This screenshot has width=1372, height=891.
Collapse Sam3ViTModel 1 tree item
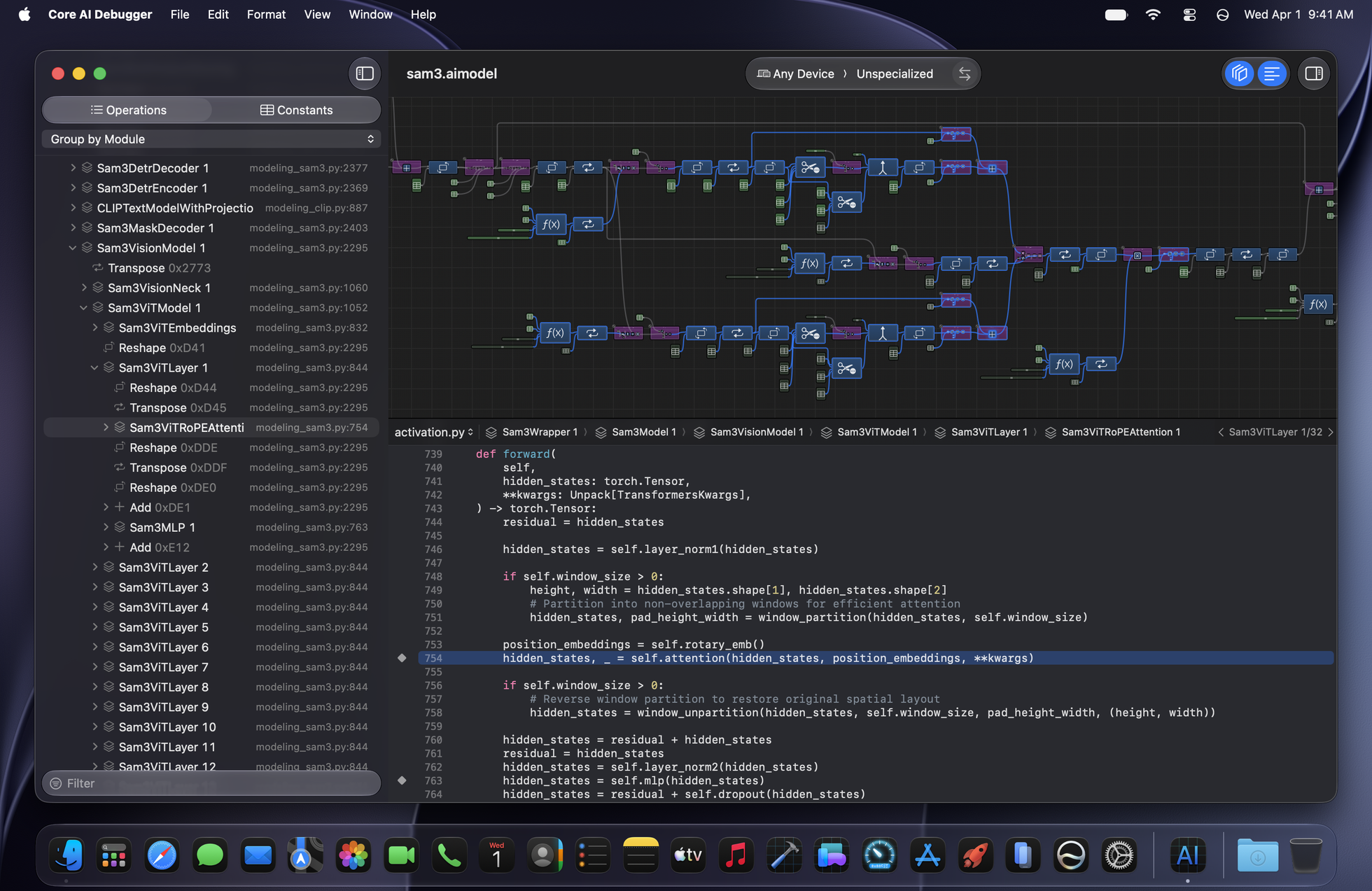(x=84, y=307)
